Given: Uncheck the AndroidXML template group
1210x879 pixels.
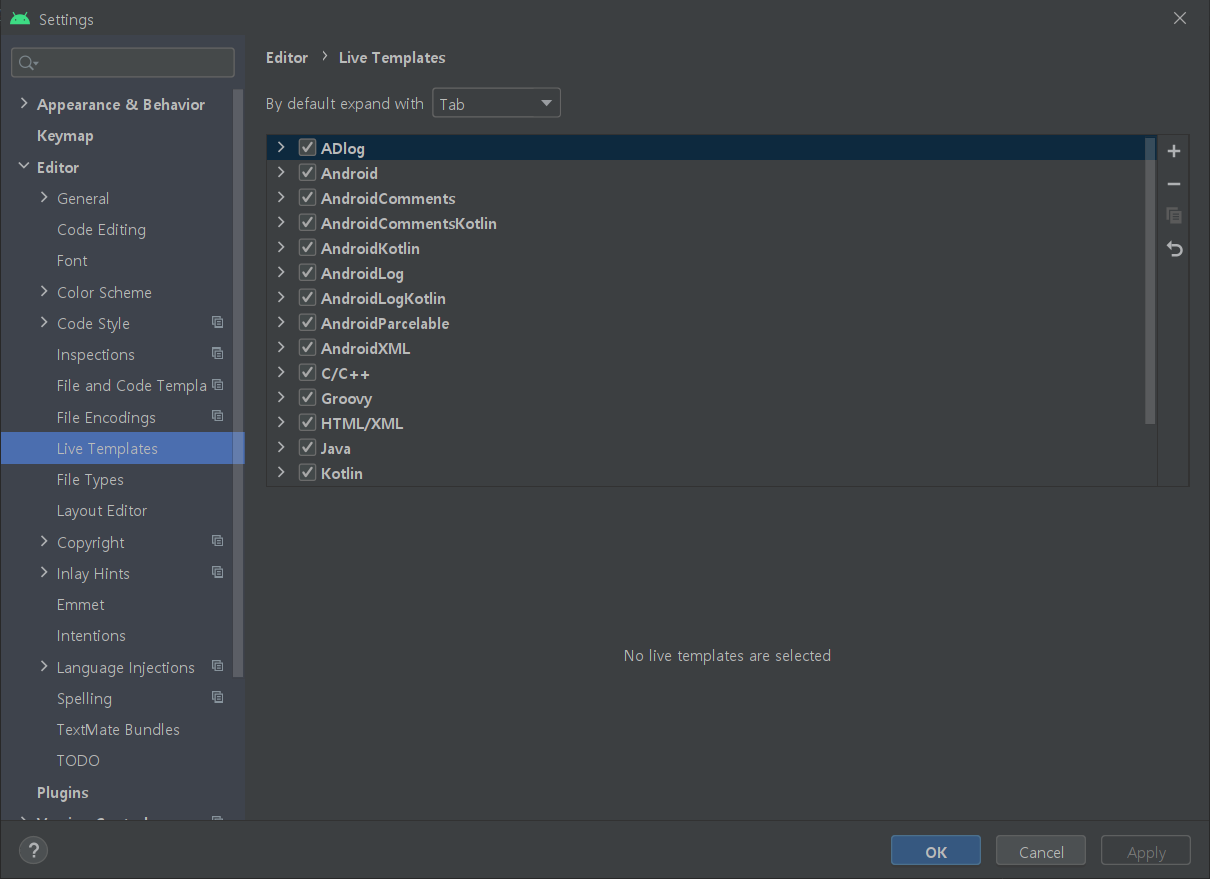Looking at the screenshot, I should (x=307, y=348).
